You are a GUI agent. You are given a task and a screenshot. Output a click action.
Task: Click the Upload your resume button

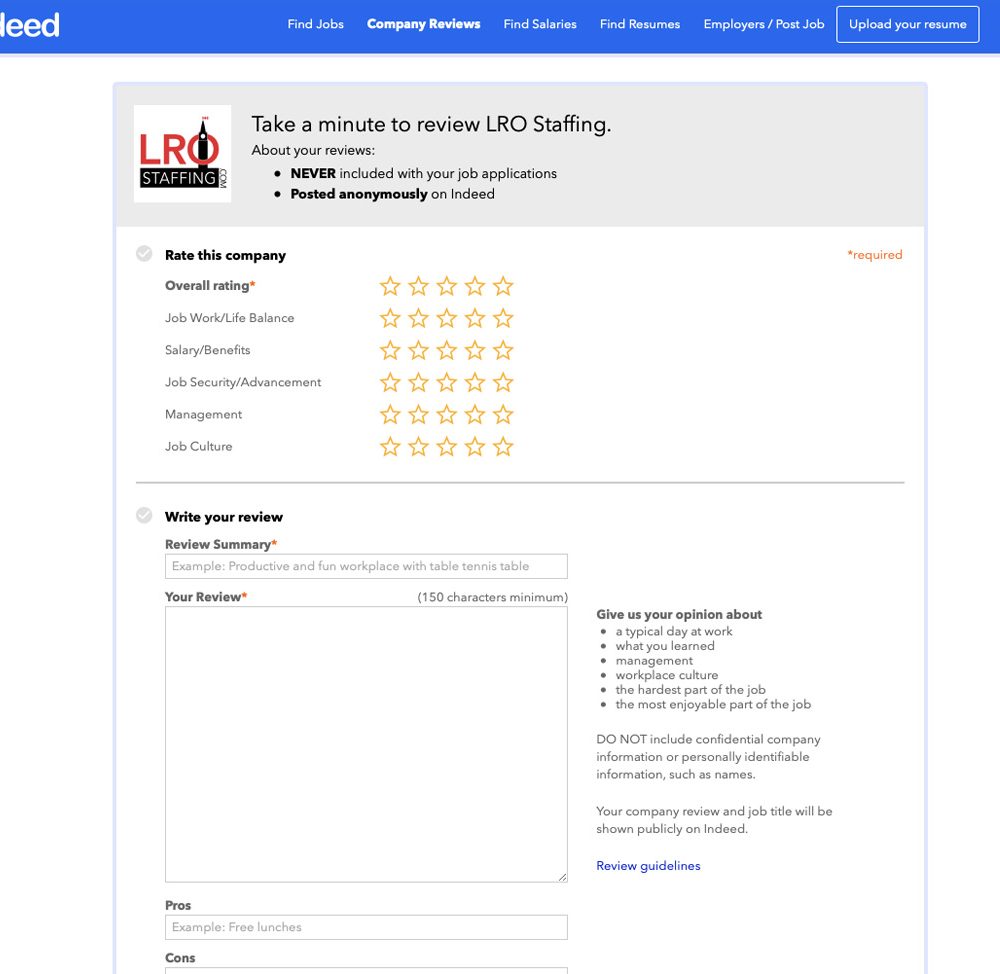coord(907,24)
